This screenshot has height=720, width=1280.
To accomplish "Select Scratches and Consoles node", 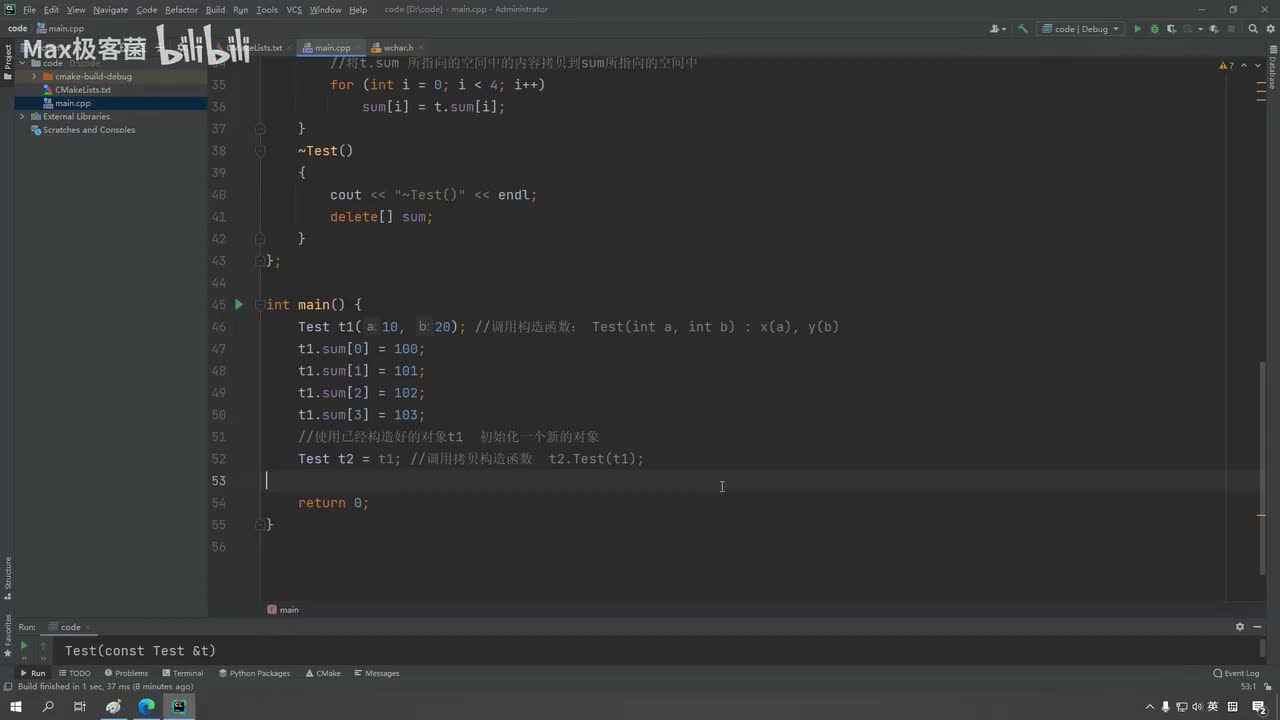I will pos(88,130).
